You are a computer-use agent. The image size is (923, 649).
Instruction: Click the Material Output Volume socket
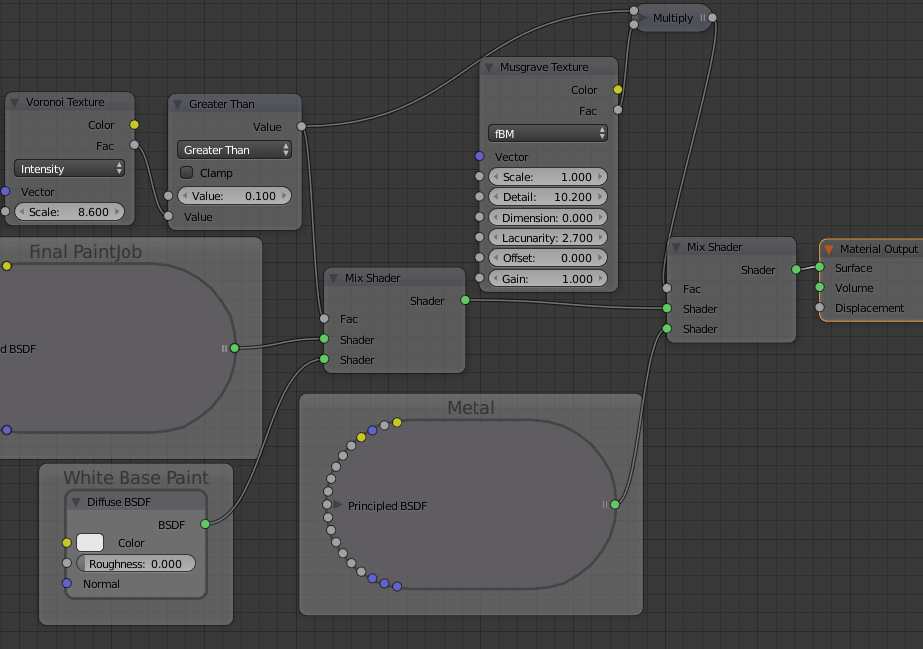click(819, 287)
